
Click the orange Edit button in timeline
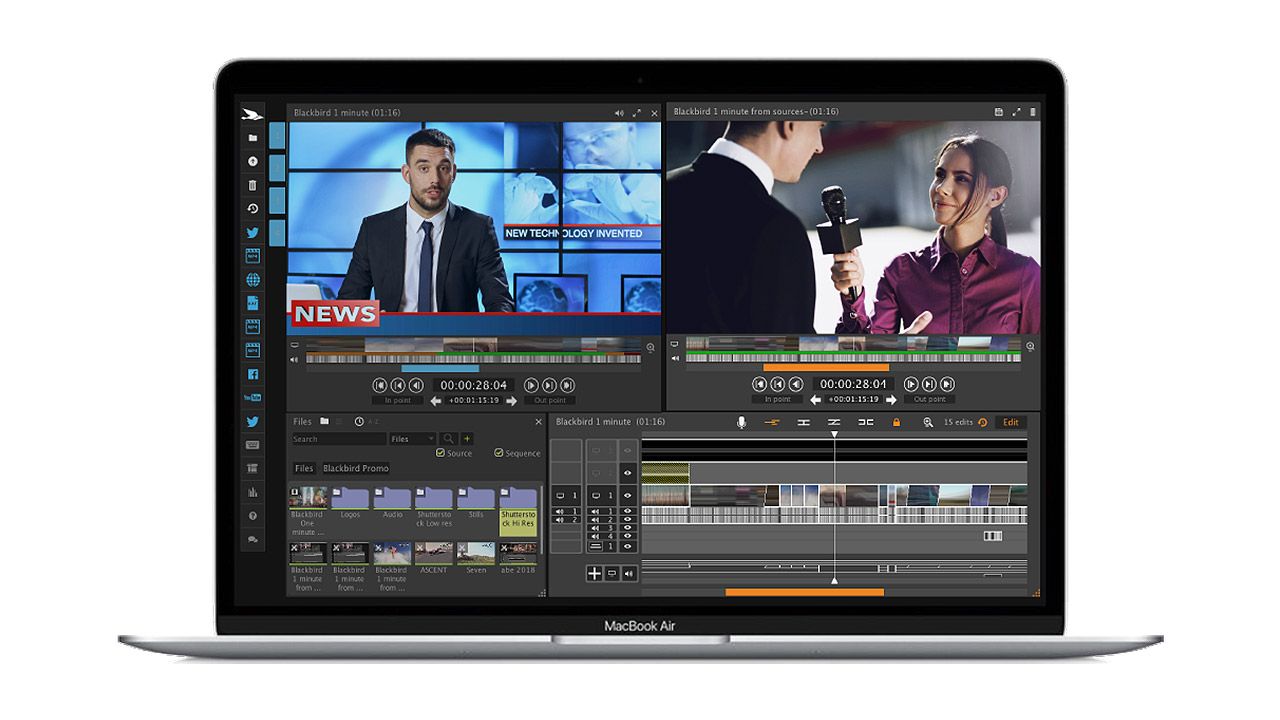[x=1011, y=422]
